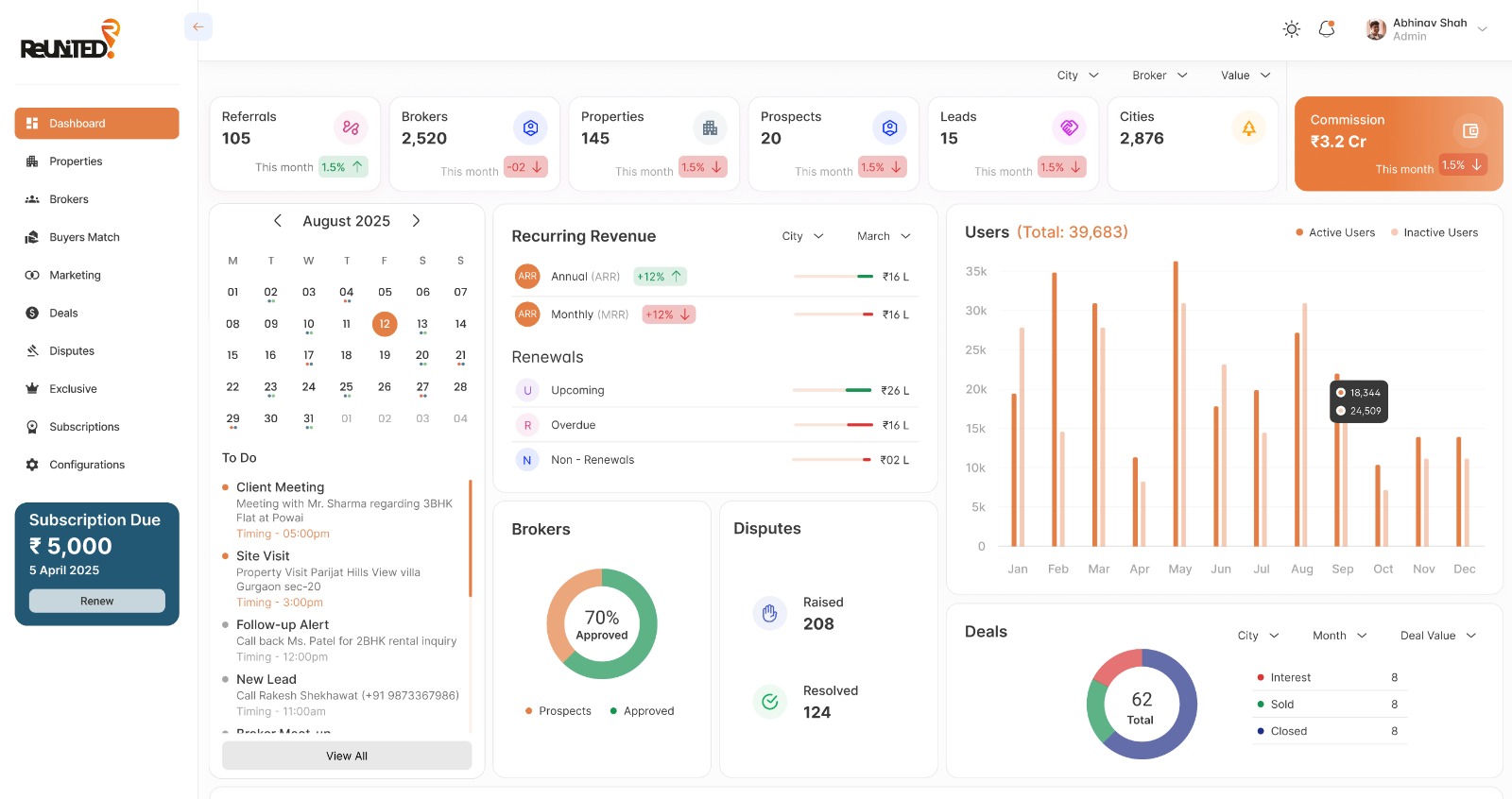Open the Broker filter dropdown at top
1512x799 pixels.
coord(1160,76)
